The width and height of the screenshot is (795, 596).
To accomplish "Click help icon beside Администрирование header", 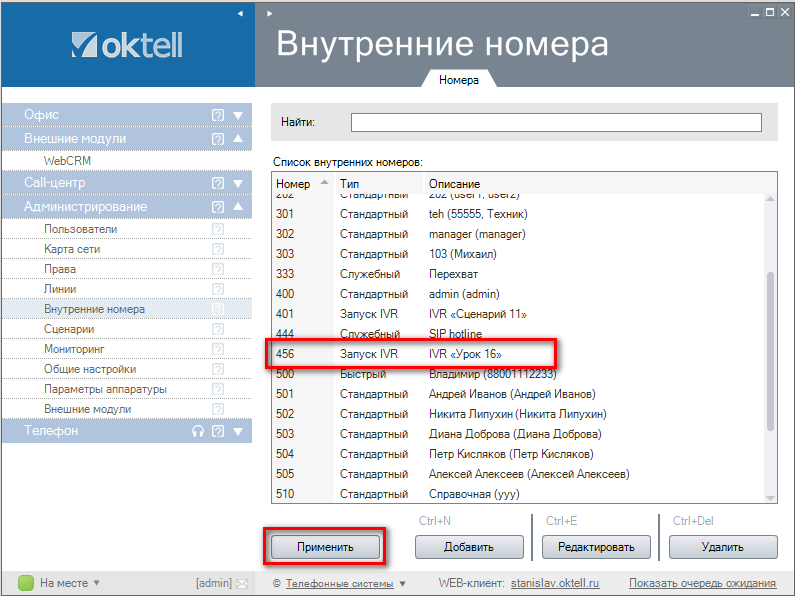I will [218, 207].
